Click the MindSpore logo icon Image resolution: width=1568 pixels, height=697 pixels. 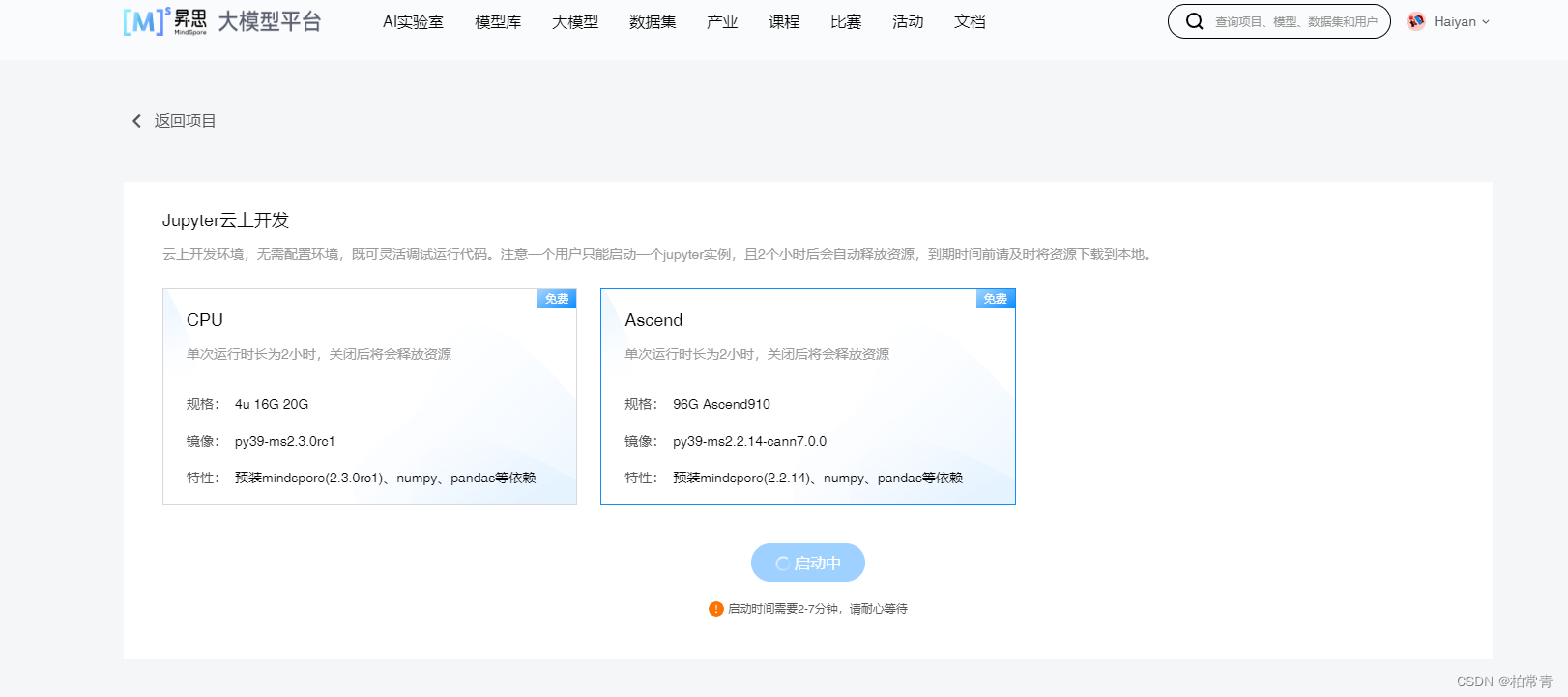coord(164,21)
